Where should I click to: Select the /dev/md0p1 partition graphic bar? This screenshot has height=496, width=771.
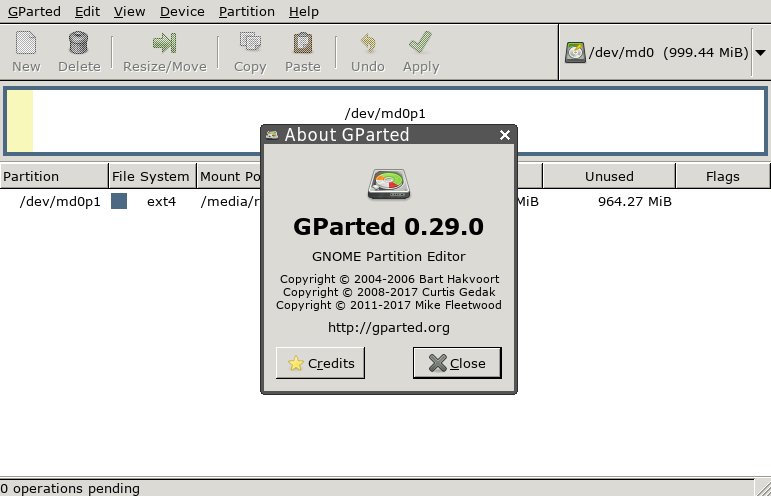pos(386,121)
